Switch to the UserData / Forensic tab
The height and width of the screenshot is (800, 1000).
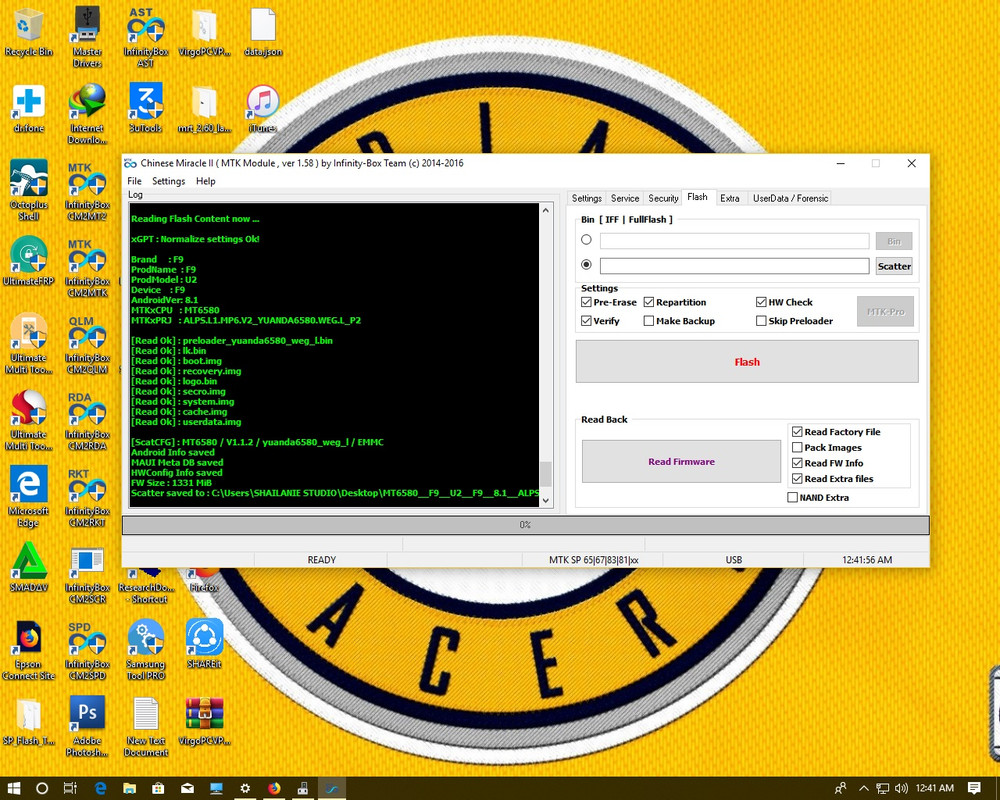790,198
